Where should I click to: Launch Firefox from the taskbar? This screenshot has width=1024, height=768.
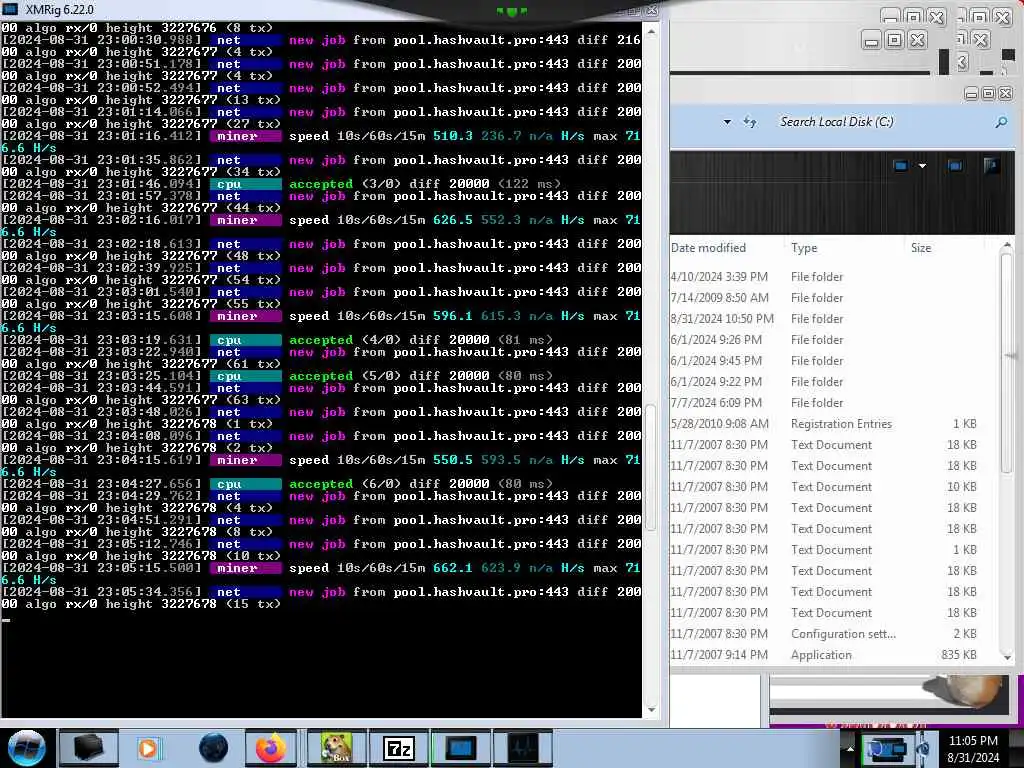click(x=271, y=748)
